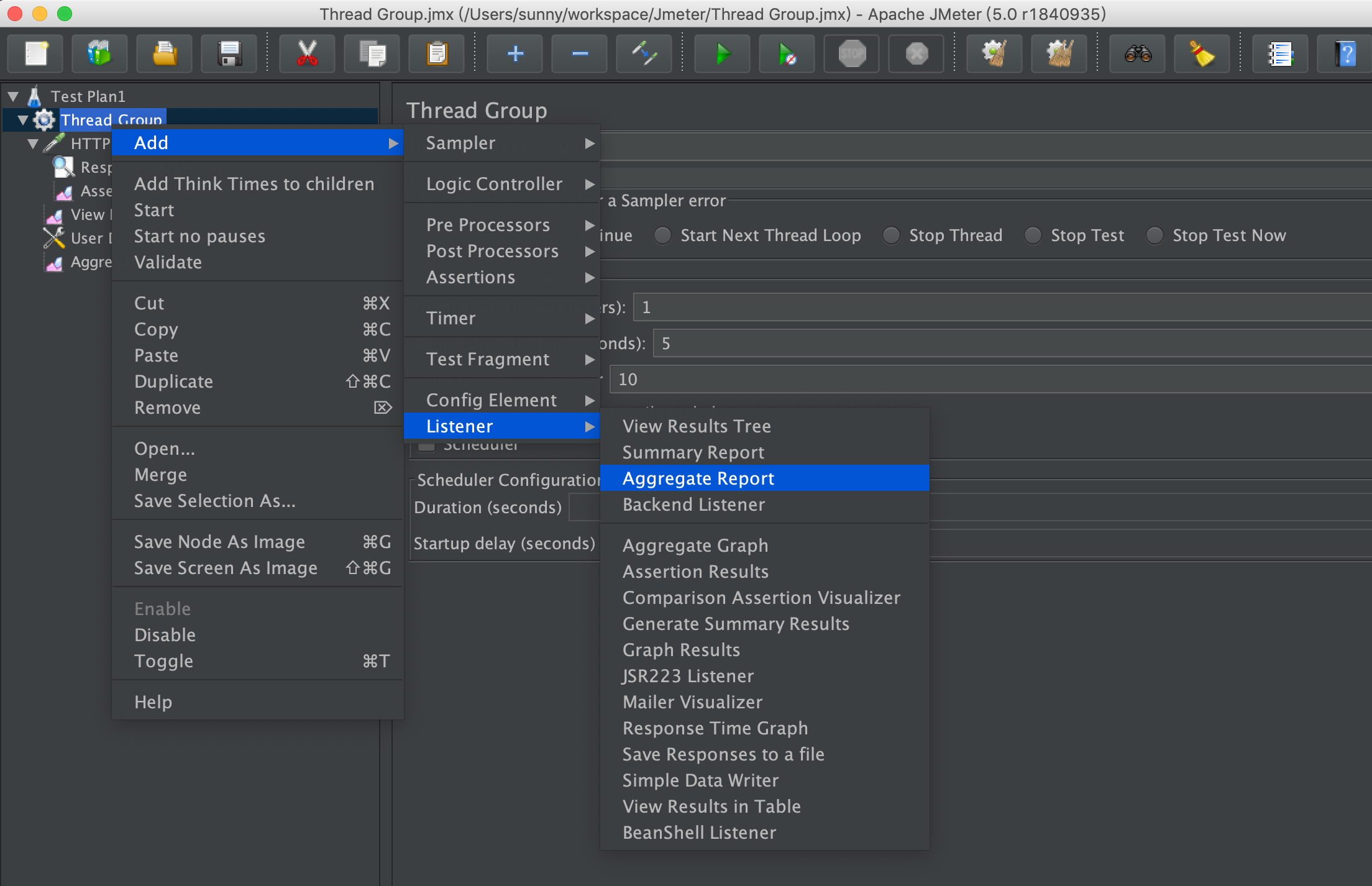
Task: Open Templates from the toolbar icon
Action: 99,54
